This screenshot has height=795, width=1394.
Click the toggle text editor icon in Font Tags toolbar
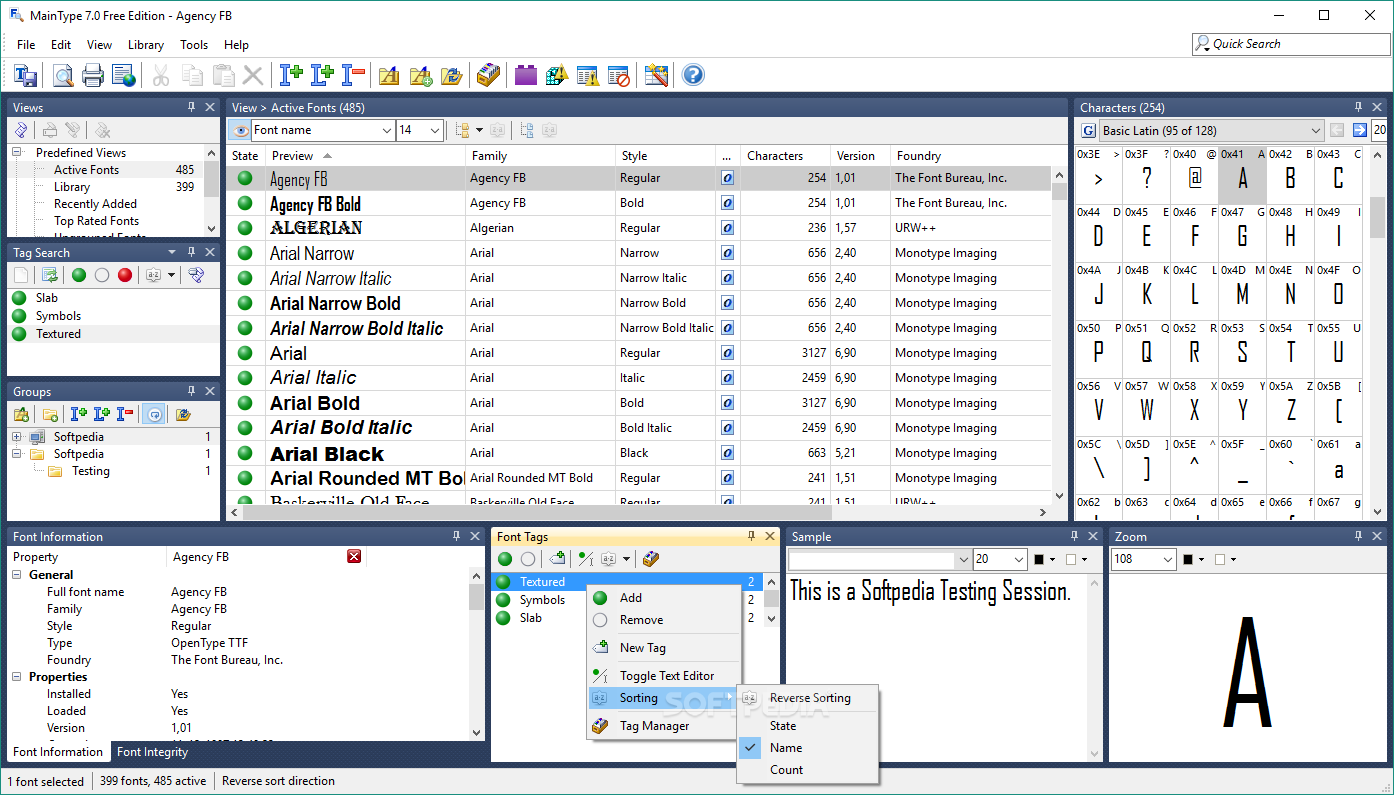586,559
